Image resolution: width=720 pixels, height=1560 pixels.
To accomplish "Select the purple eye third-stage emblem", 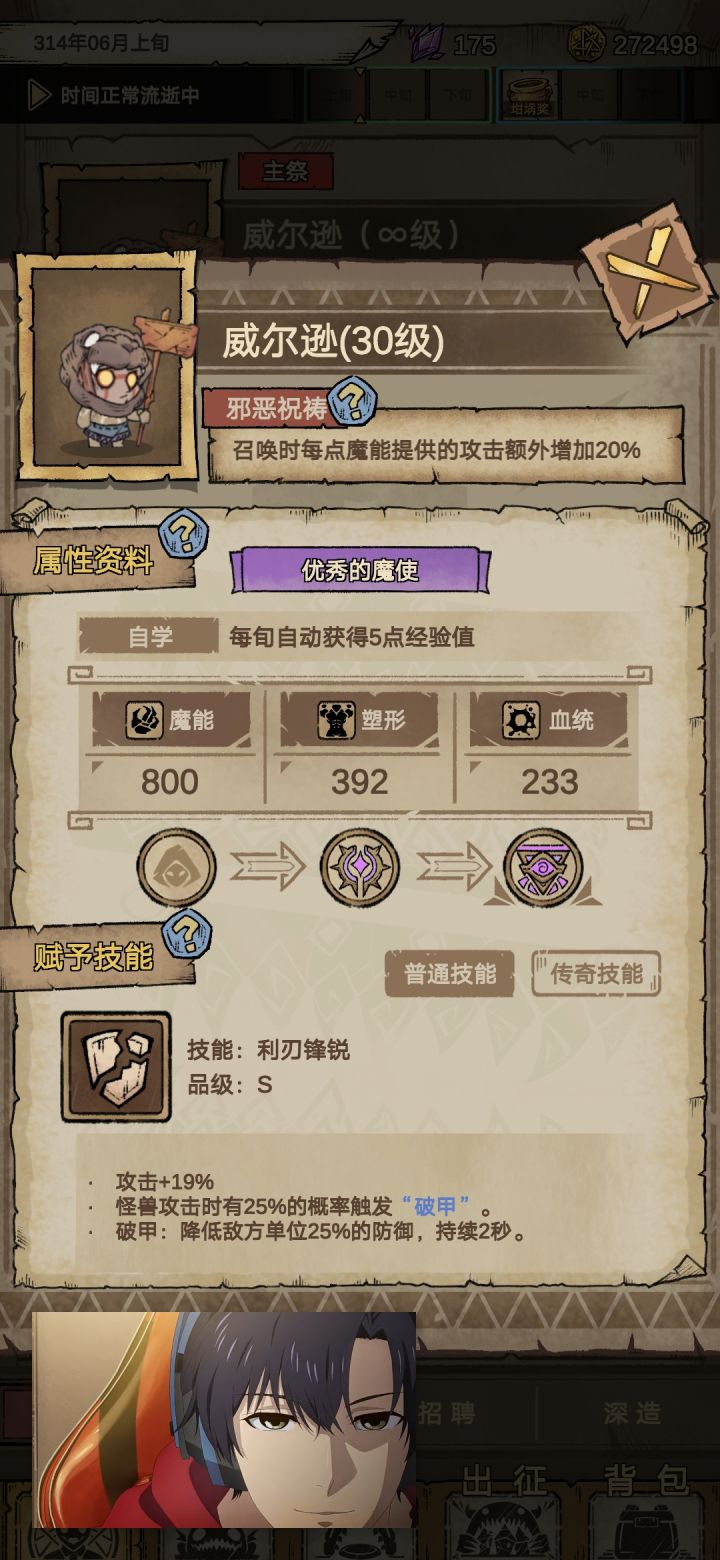I will (x=543, y=867).
